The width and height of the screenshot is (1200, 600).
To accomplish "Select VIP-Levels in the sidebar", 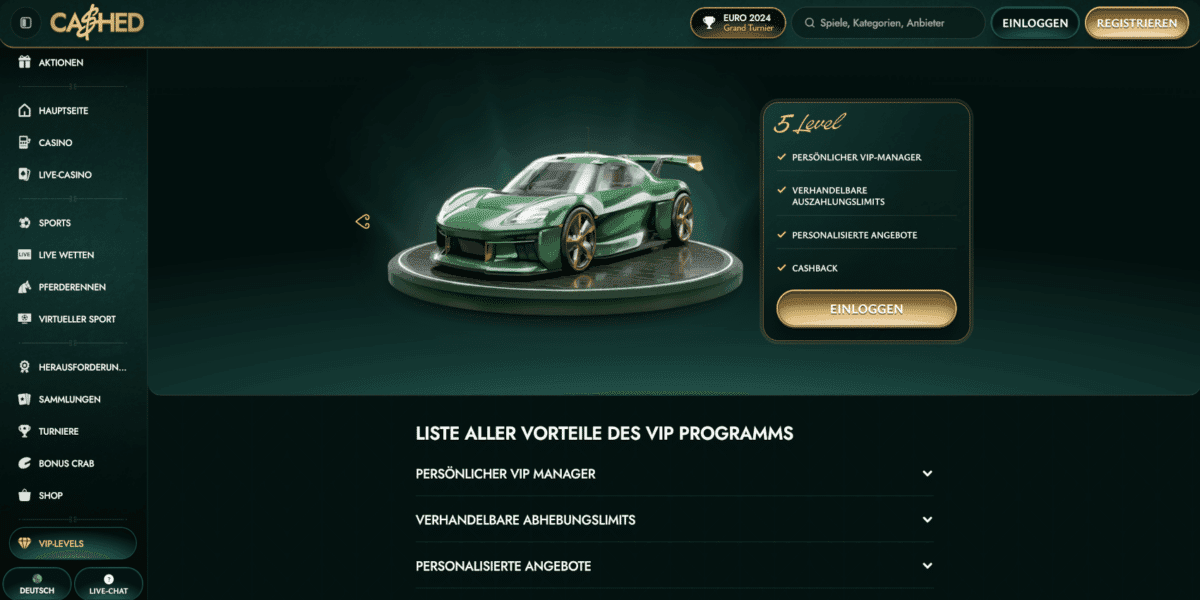I will [72, 543].
